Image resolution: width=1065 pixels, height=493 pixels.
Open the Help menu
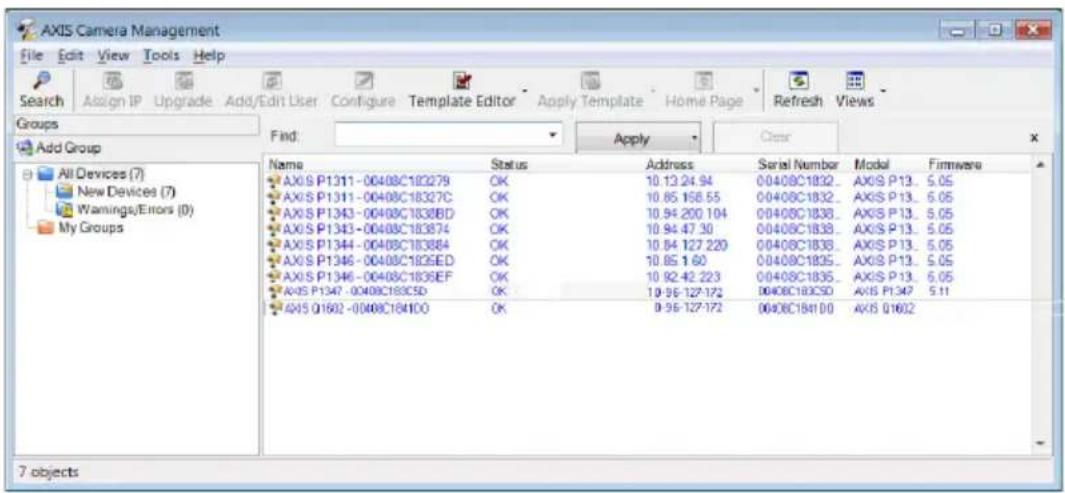click(209, 54)
